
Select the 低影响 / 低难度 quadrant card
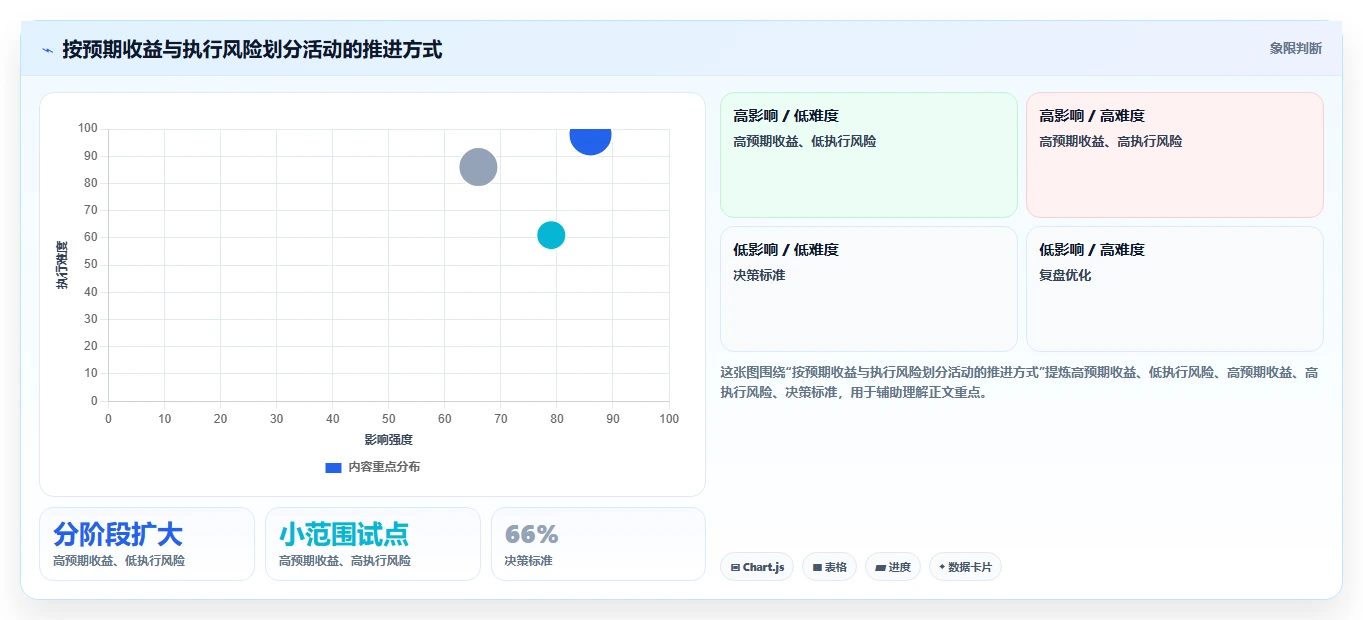868,289
